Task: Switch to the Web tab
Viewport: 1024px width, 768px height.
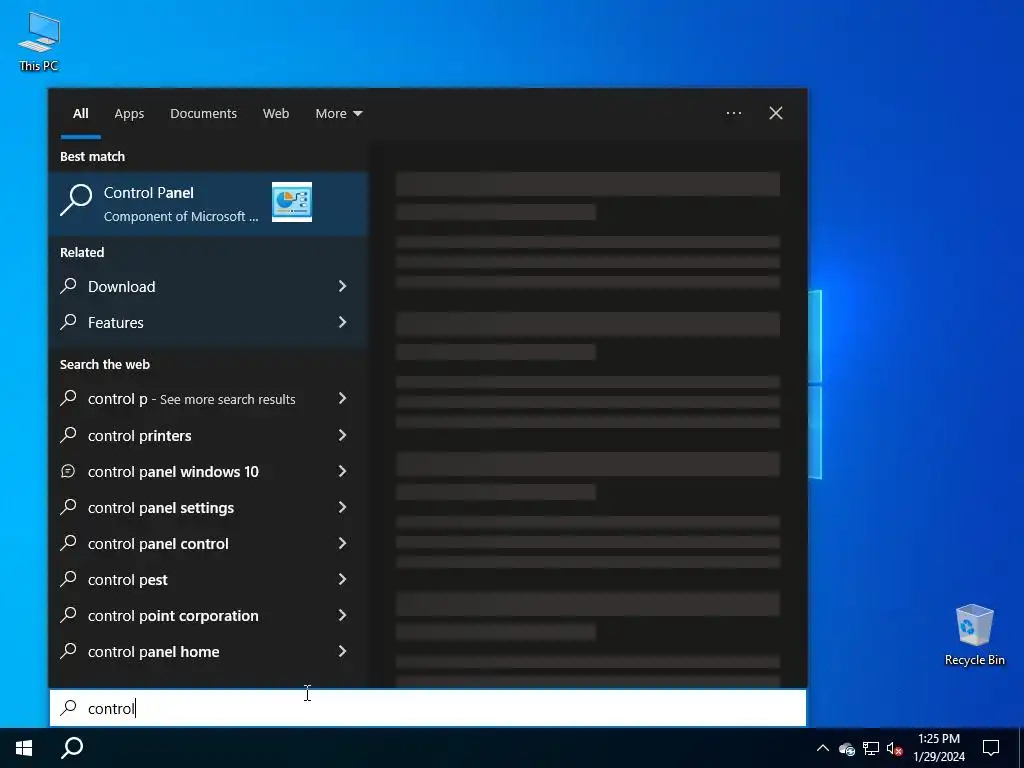Action: [276, 114]
